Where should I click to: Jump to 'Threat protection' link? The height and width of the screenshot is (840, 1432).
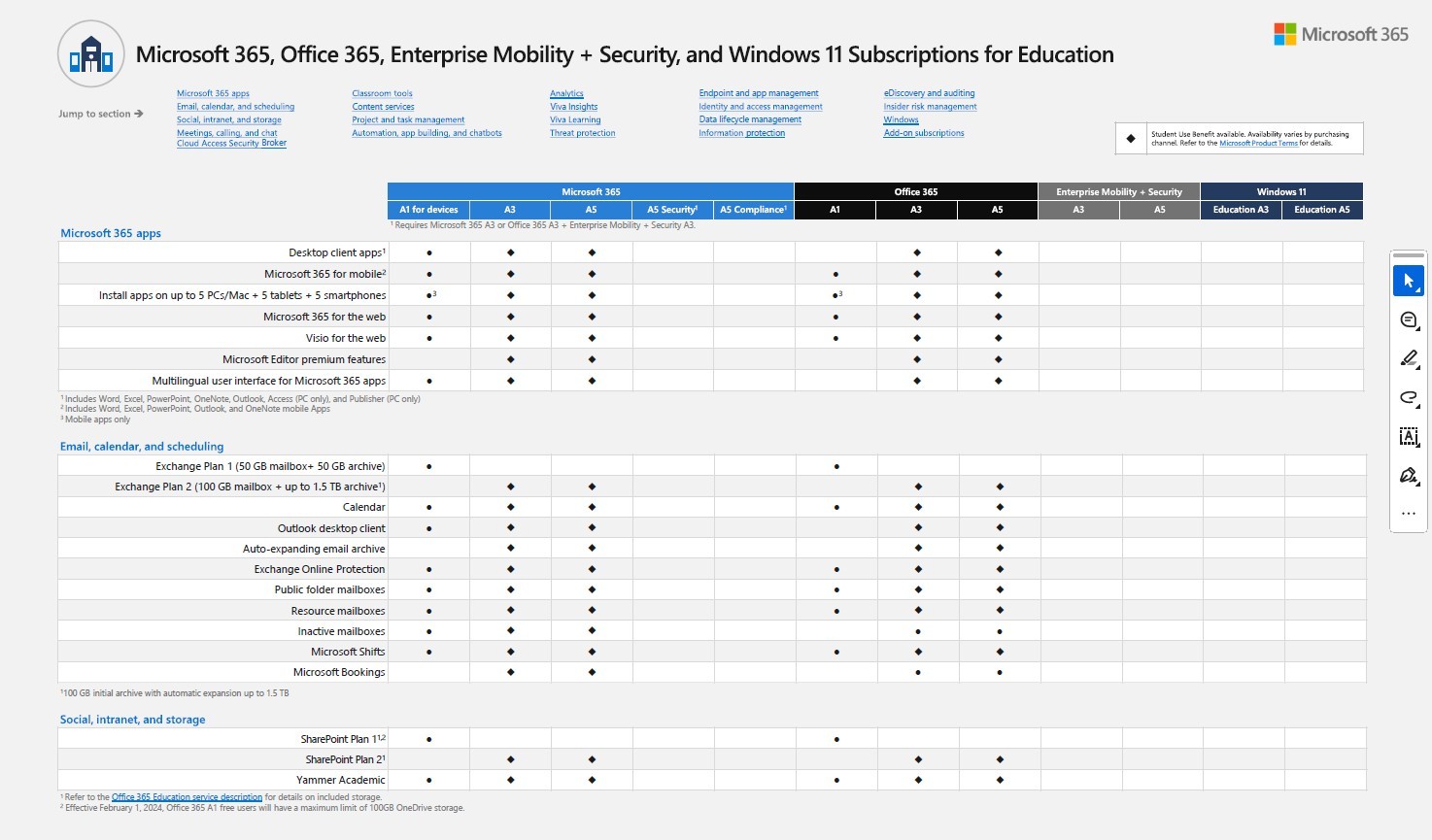pos(583,133)
